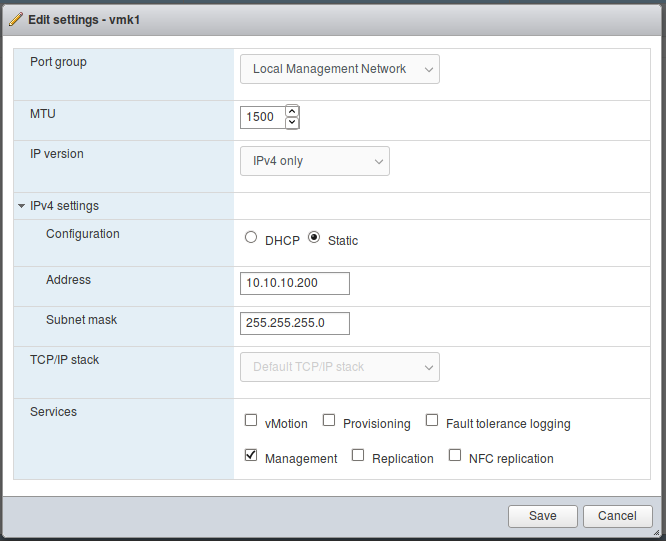The image size is (666, 541).
Task: Decrease MTU with the down arrow
Action: (292, 123)
